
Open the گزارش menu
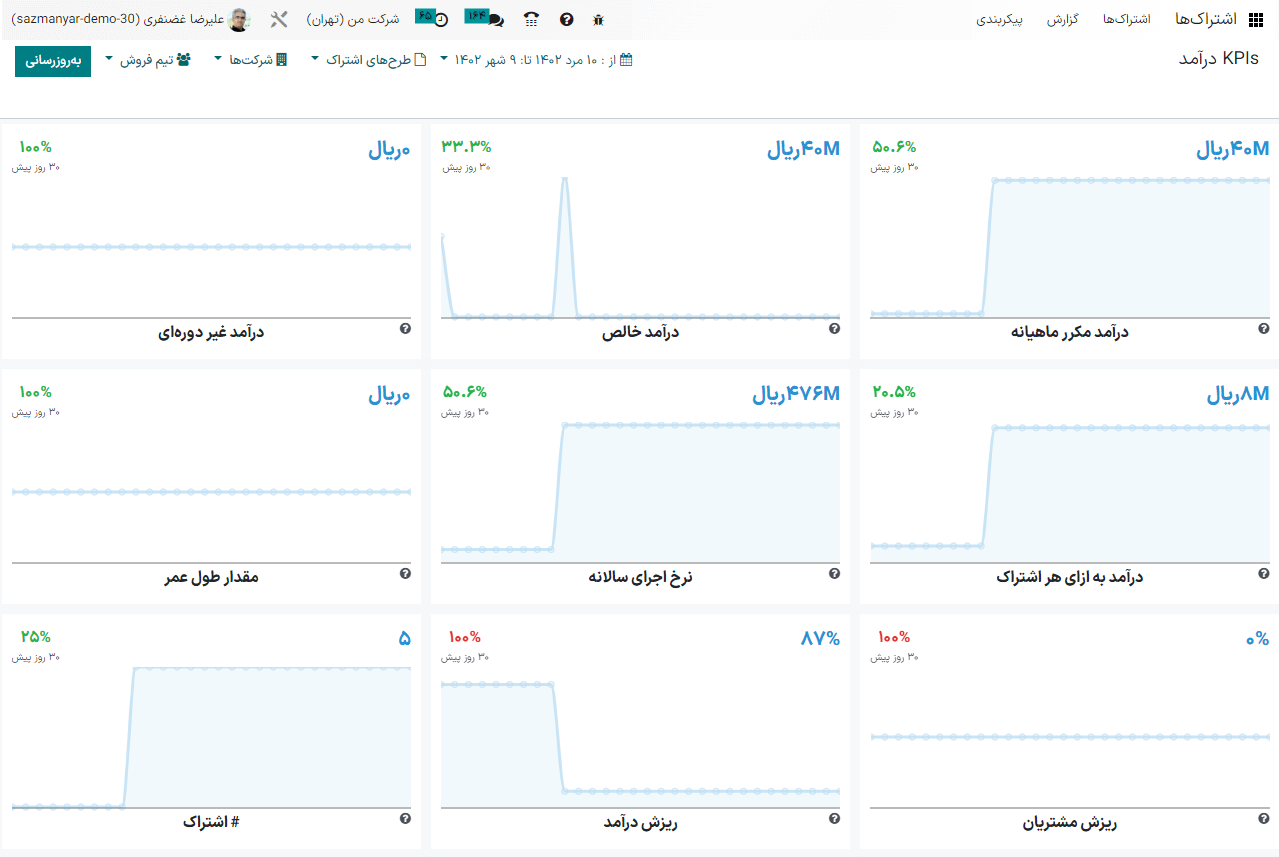1061,19
